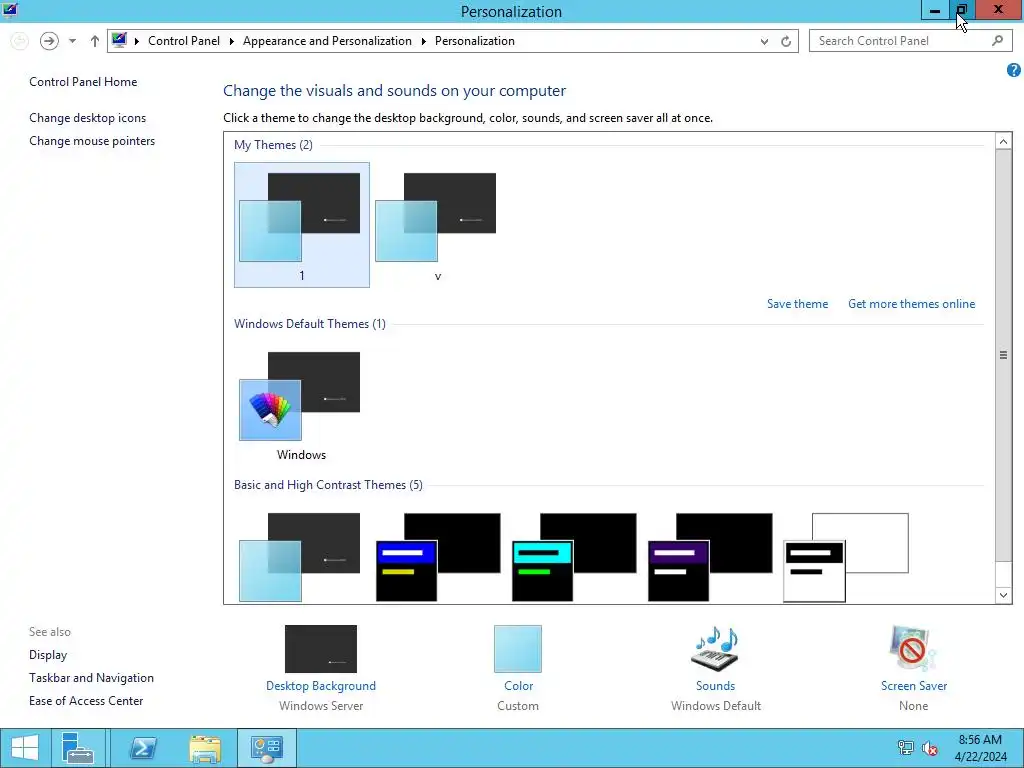Screen dimensions: 1024x768
Task: Choose the cyan-titled high contrast theme
Action: click(574, 557)
